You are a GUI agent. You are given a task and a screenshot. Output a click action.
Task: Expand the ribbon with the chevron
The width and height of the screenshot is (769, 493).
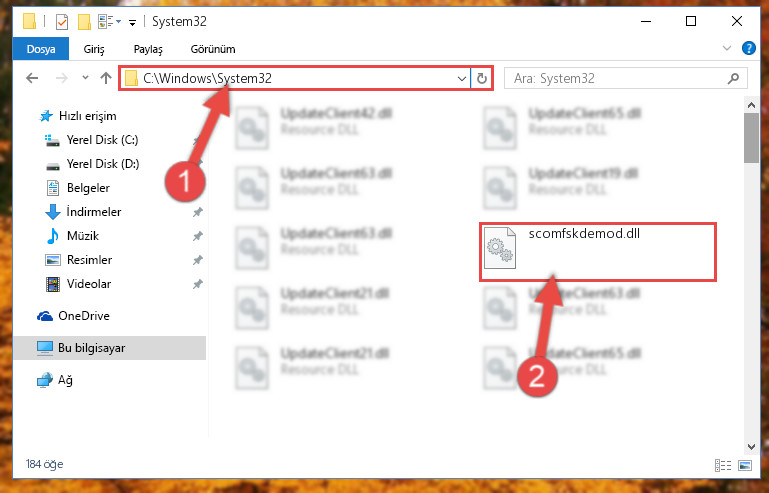tap(727, 49)
